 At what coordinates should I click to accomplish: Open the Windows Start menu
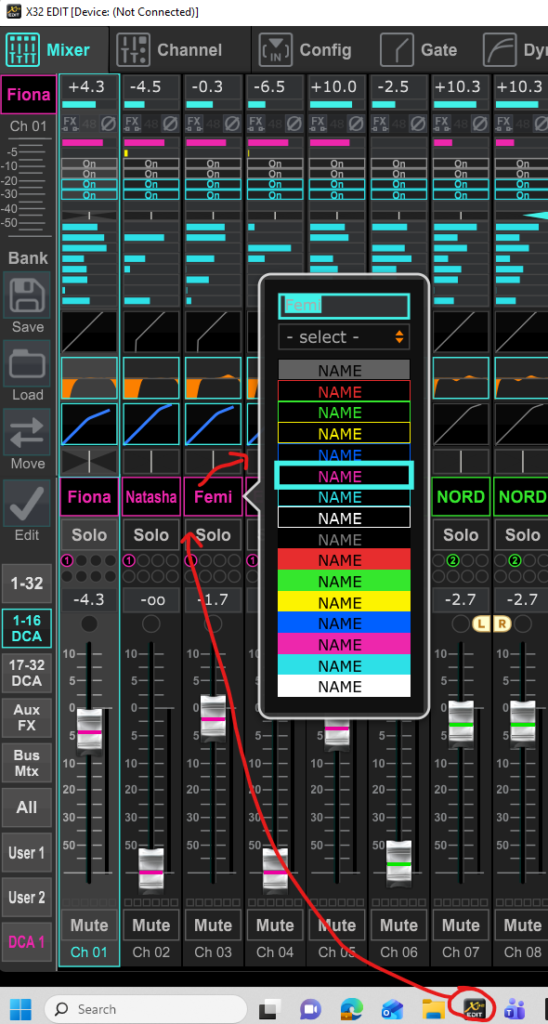(x=20, y=1008)
